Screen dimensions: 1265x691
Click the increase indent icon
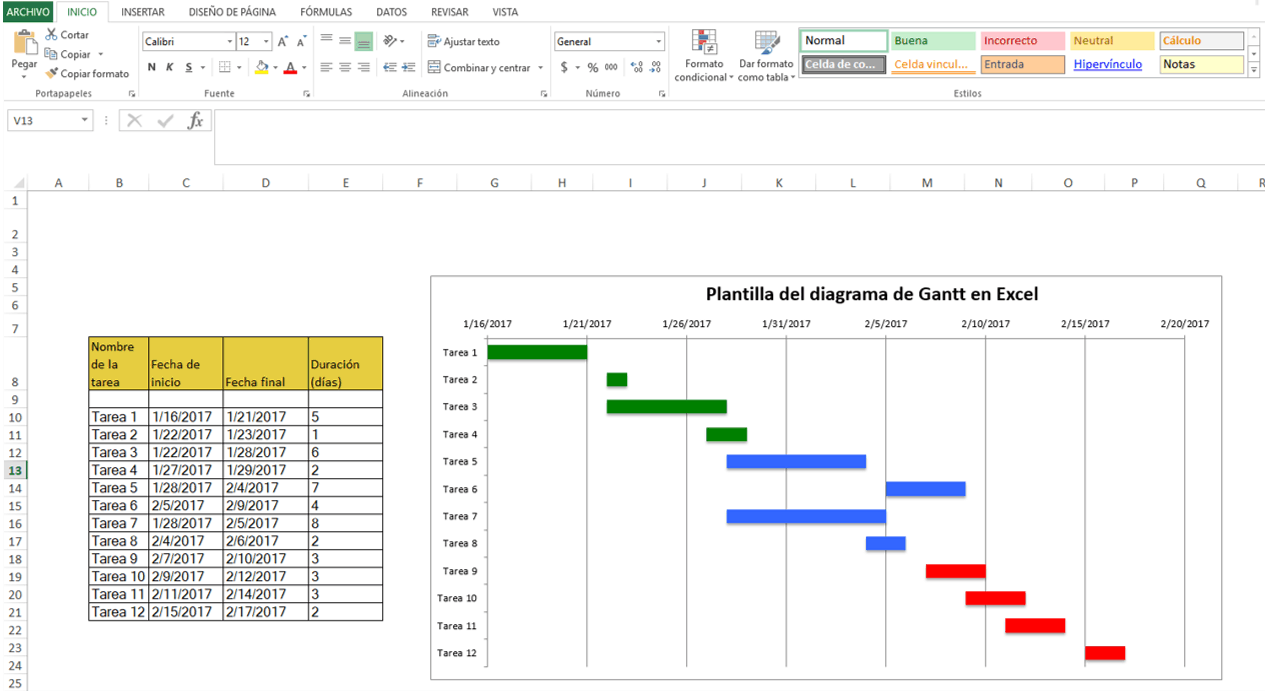[408, 67]
